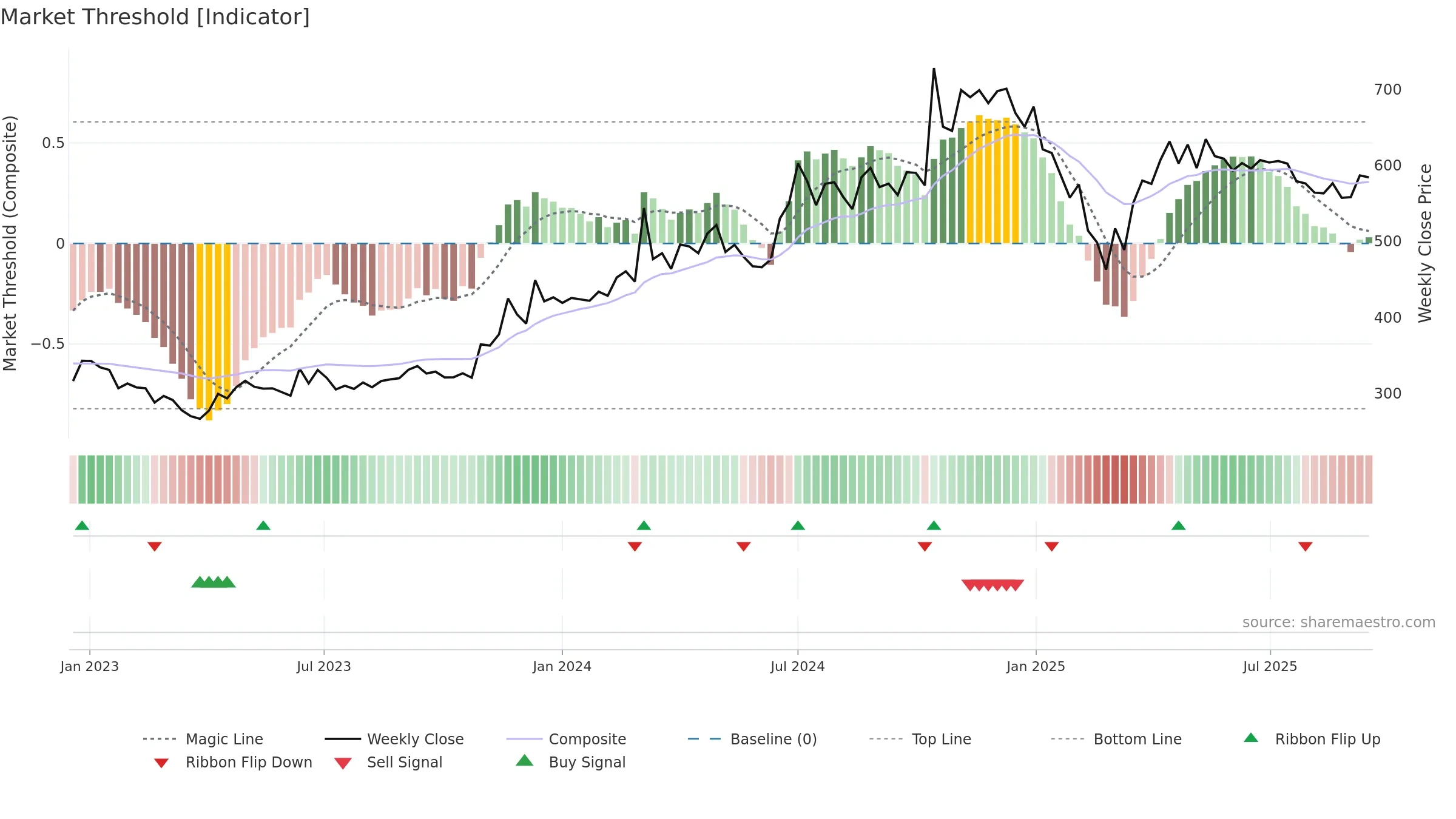Click Ribbon Flip Down marker just after Jan 2025
Screen dimensions: 1456x819
coord(1051,547)
